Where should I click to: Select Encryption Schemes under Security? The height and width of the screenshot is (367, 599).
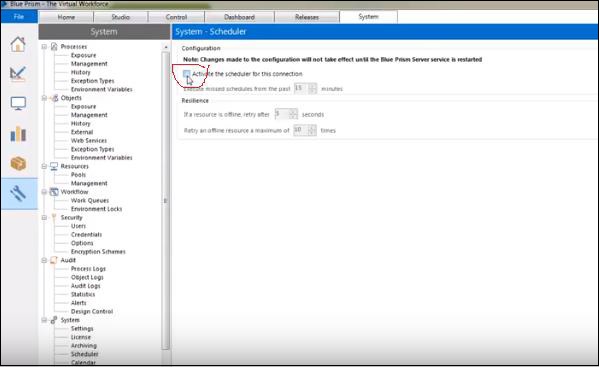(x=98, y=251)
